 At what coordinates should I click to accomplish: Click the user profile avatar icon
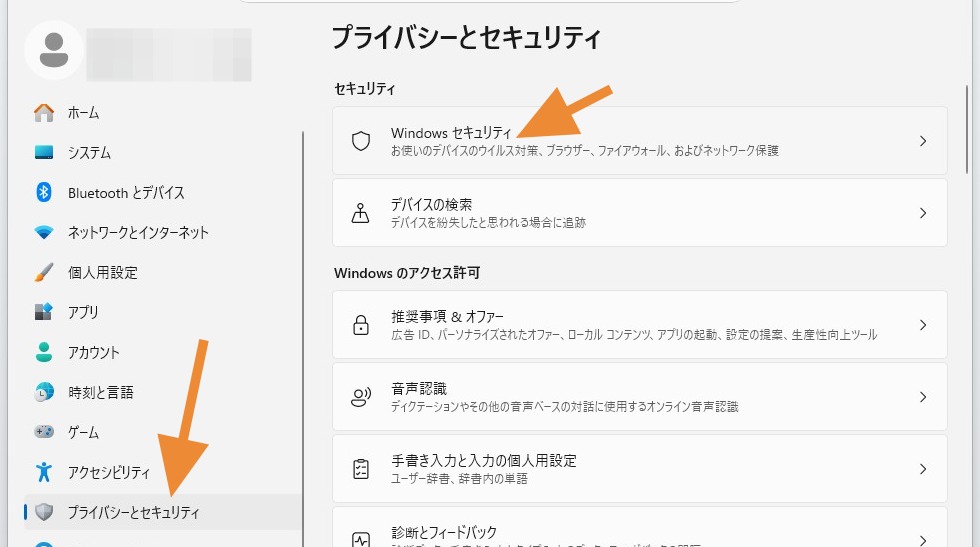(x=54, y=50)
